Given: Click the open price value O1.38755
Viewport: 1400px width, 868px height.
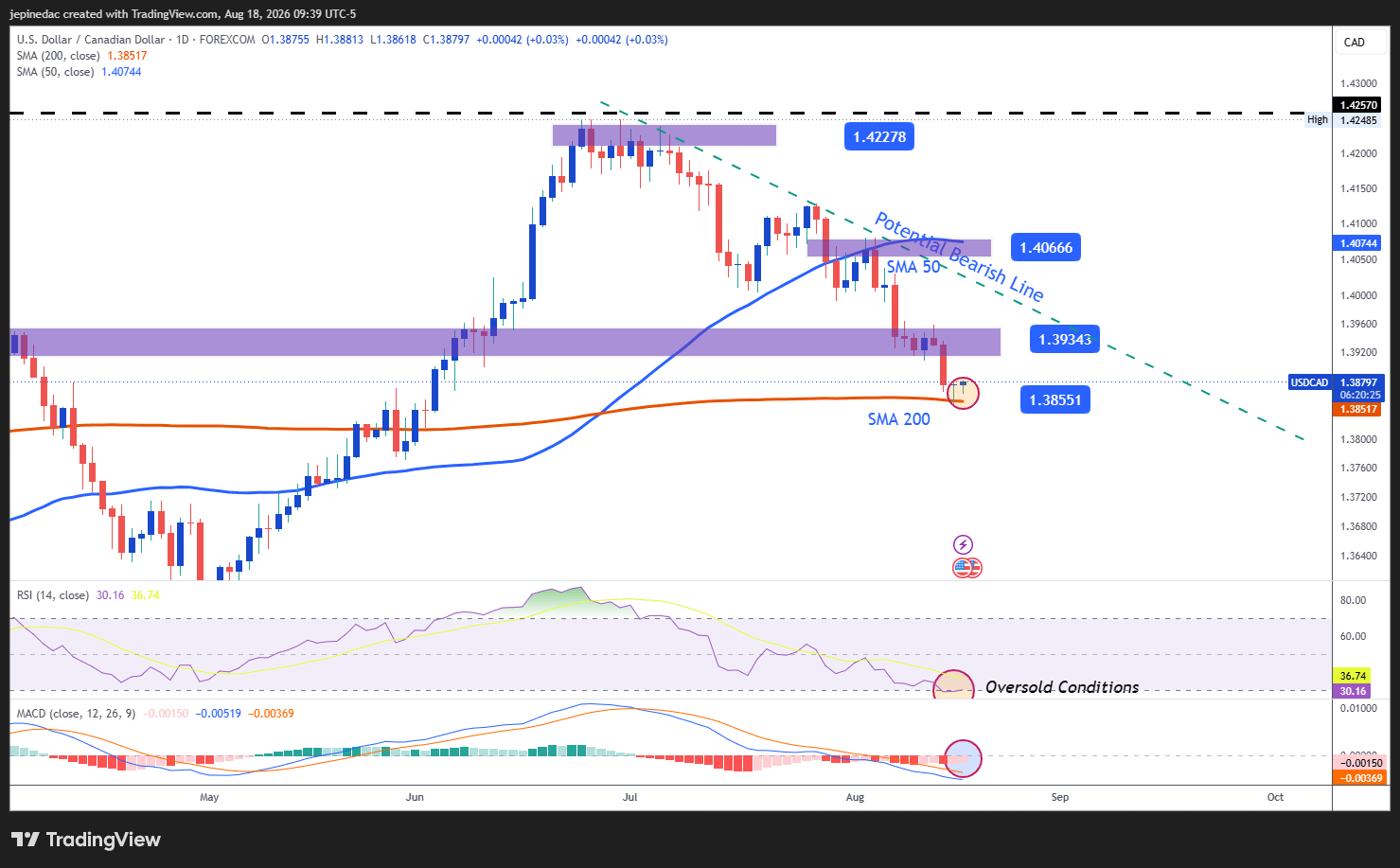Looking at the screenshot, I should (x=285, y=40).
